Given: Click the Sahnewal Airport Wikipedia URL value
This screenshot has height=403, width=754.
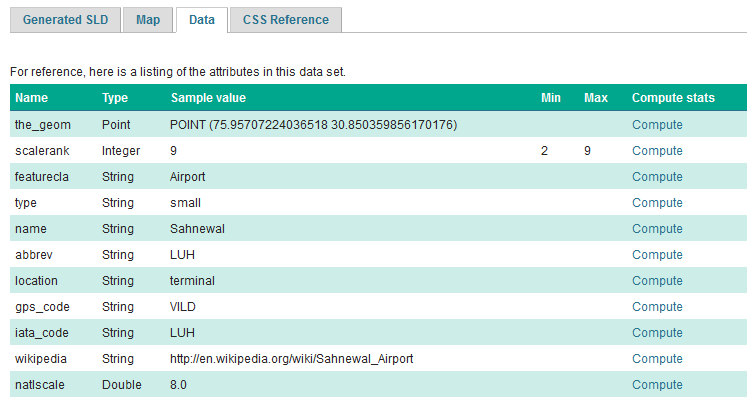Looking at the screenshot, I should [292, 359].
